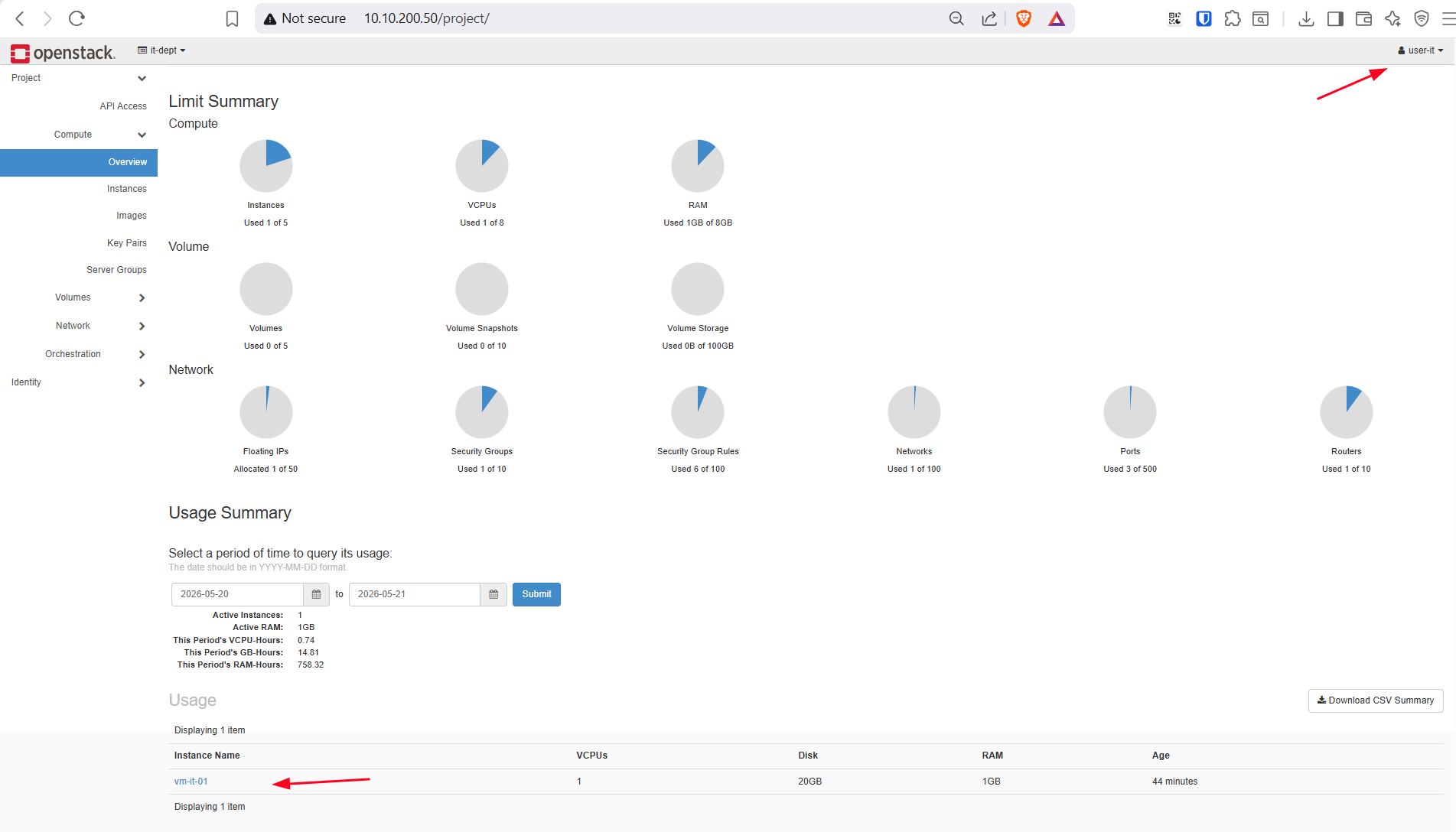Open the vm-it-01 instance link
Image resolution: width=1456 pixels, height=832 pixels.
click(x=191, y=782)
